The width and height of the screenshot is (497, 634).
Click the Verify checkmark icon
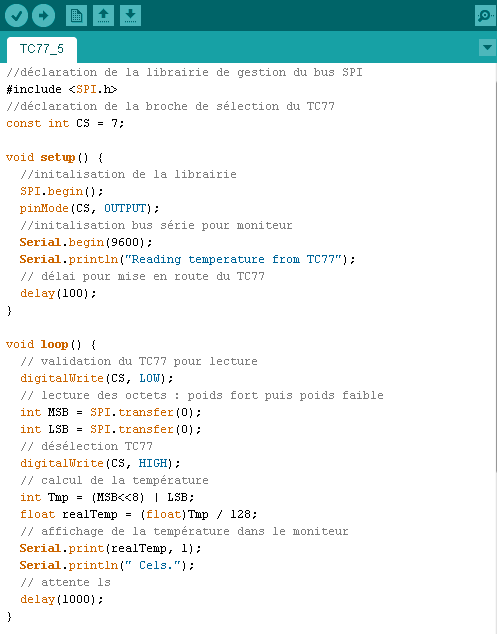click(16, 16)
